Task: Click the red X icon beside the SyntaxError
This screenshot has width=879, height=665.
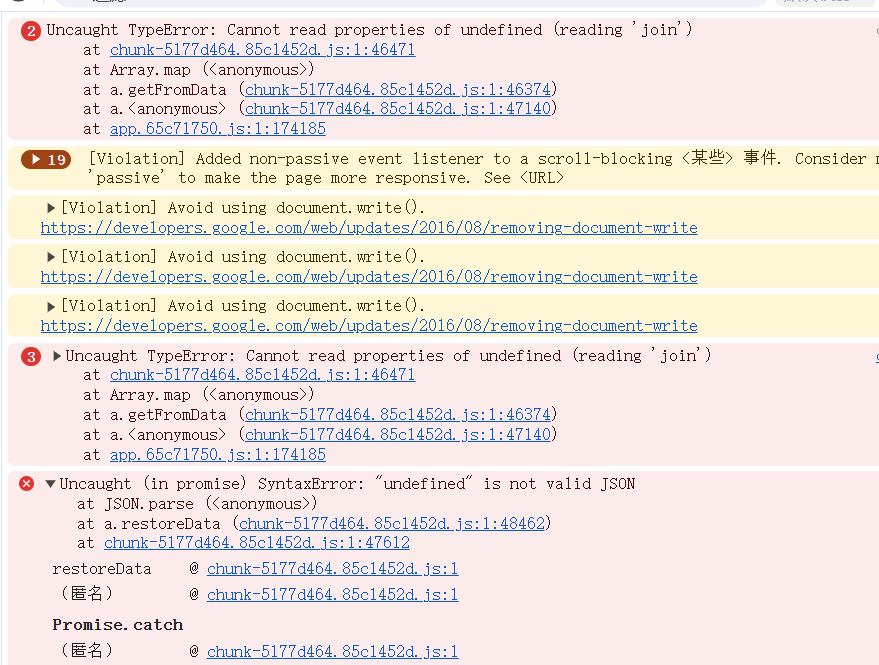Action: (x=27, y=484)
